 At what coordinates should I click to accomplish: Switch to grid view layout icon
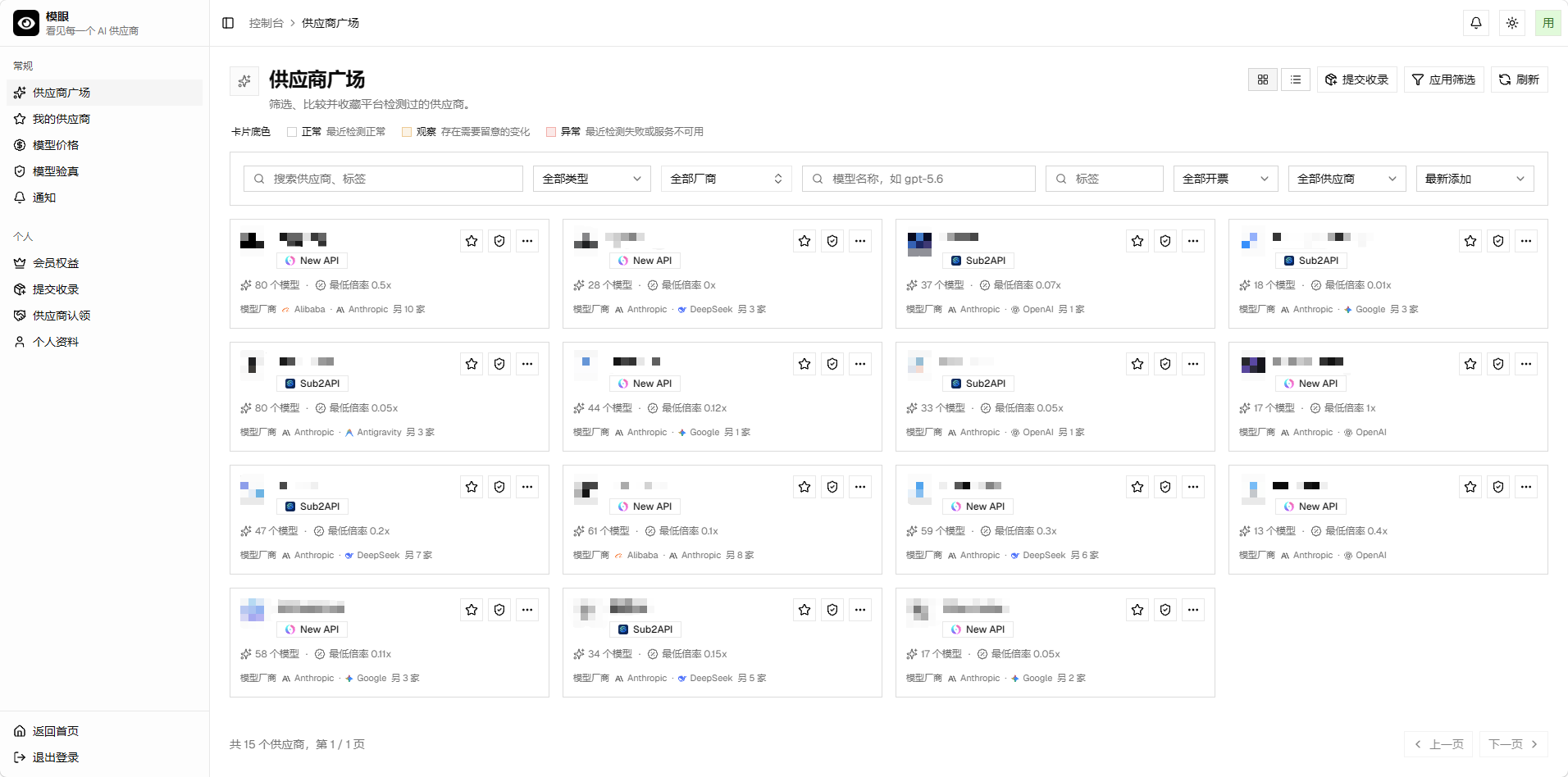point(1263,80)
